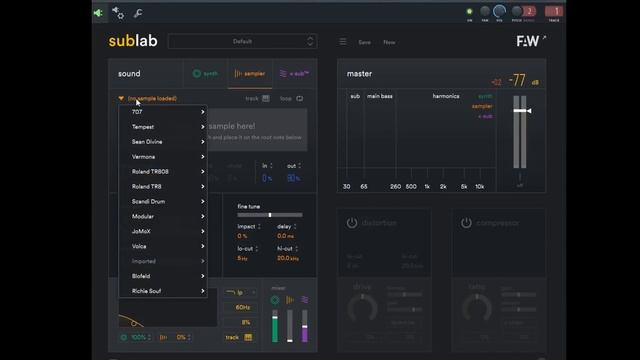Click mixer x-sub lines icon

click(x=304, y=300)
